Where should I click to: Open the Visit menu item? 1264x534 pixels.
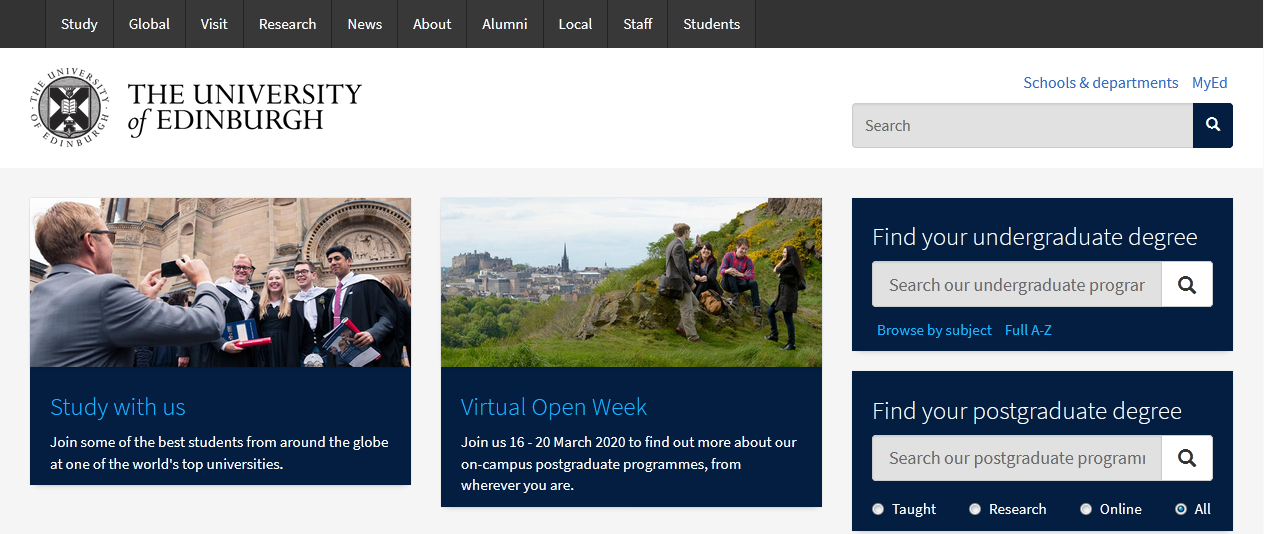214,24
